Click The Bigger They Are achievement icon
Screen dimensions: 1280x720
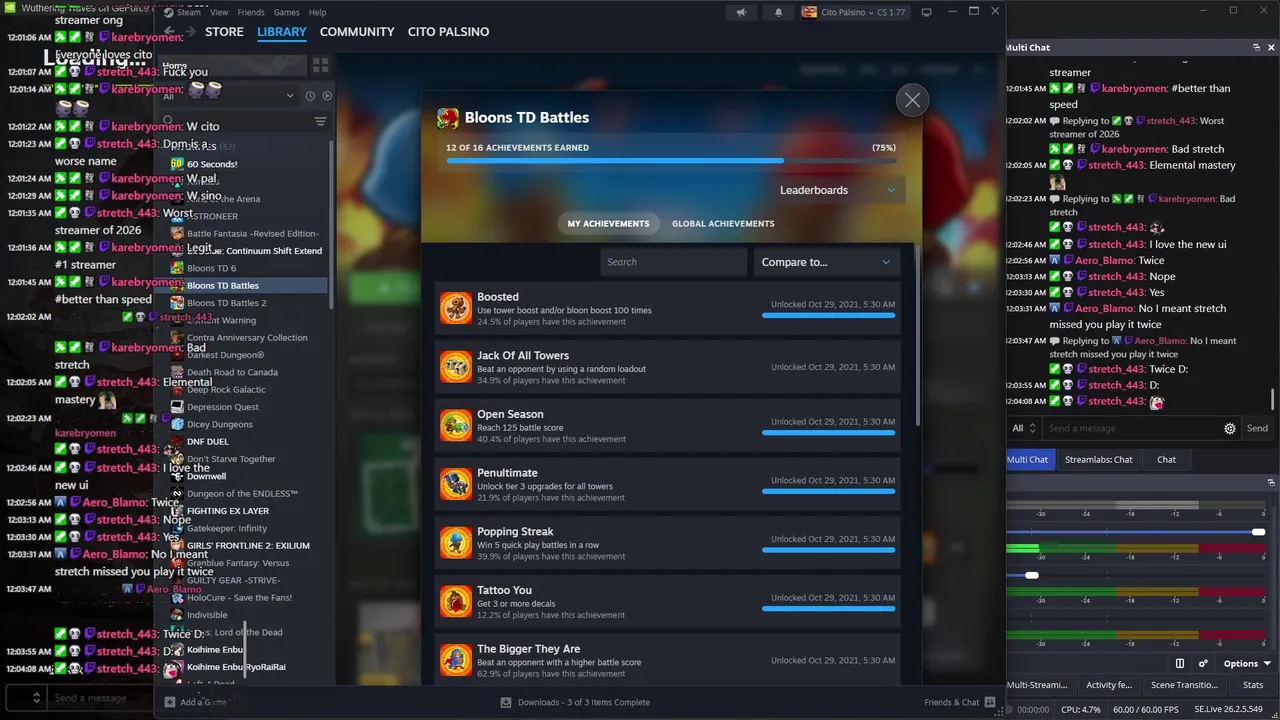[456, 660]
